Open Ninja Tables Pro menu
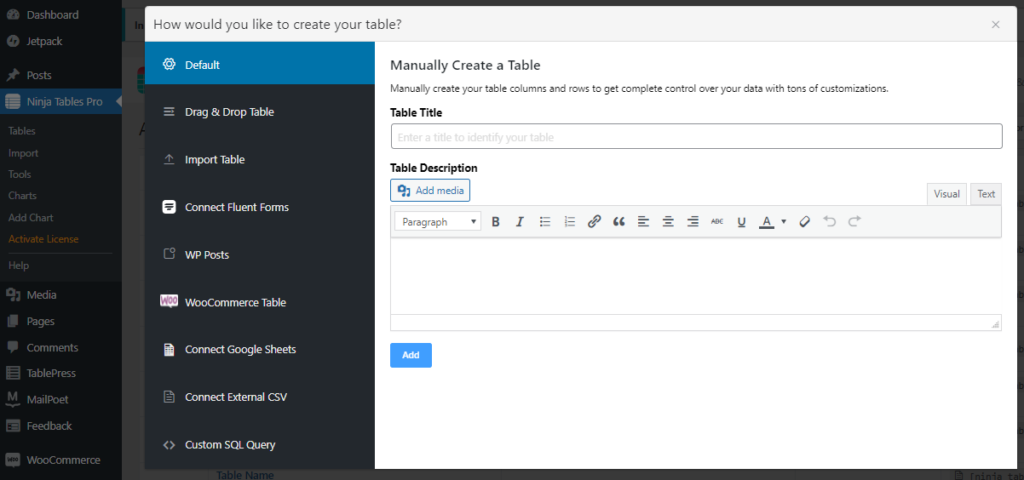 (x=61, y=102)
